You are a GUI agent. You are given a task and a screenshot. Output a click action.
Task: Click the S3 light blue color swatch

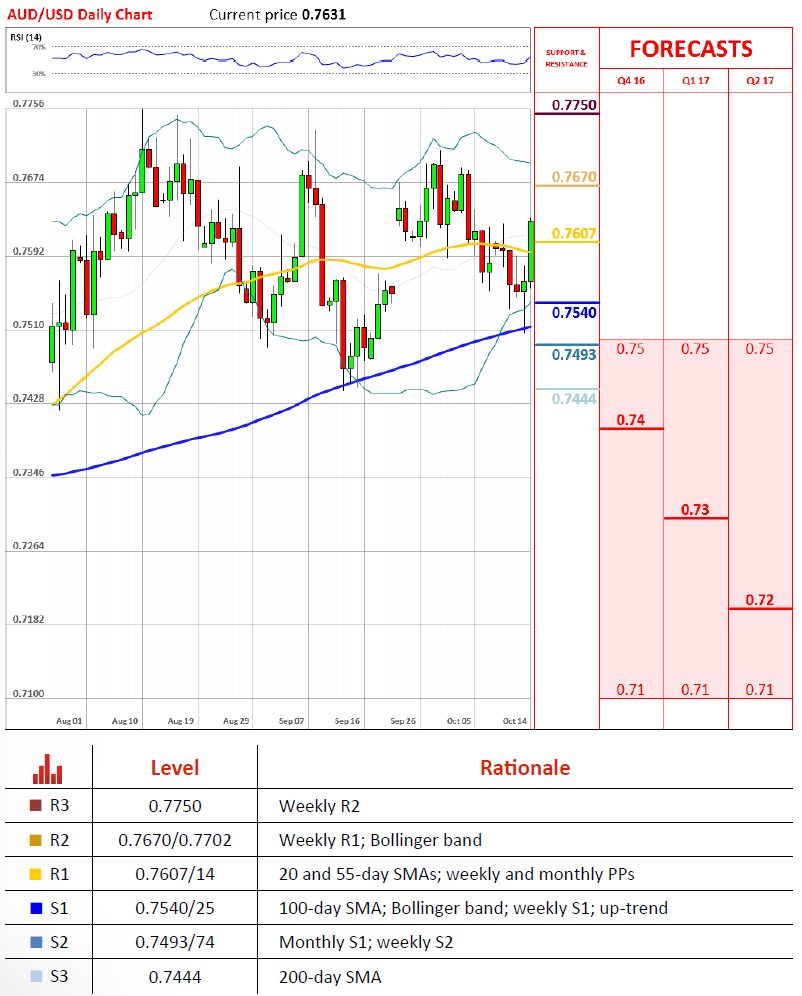click(37, 977)
